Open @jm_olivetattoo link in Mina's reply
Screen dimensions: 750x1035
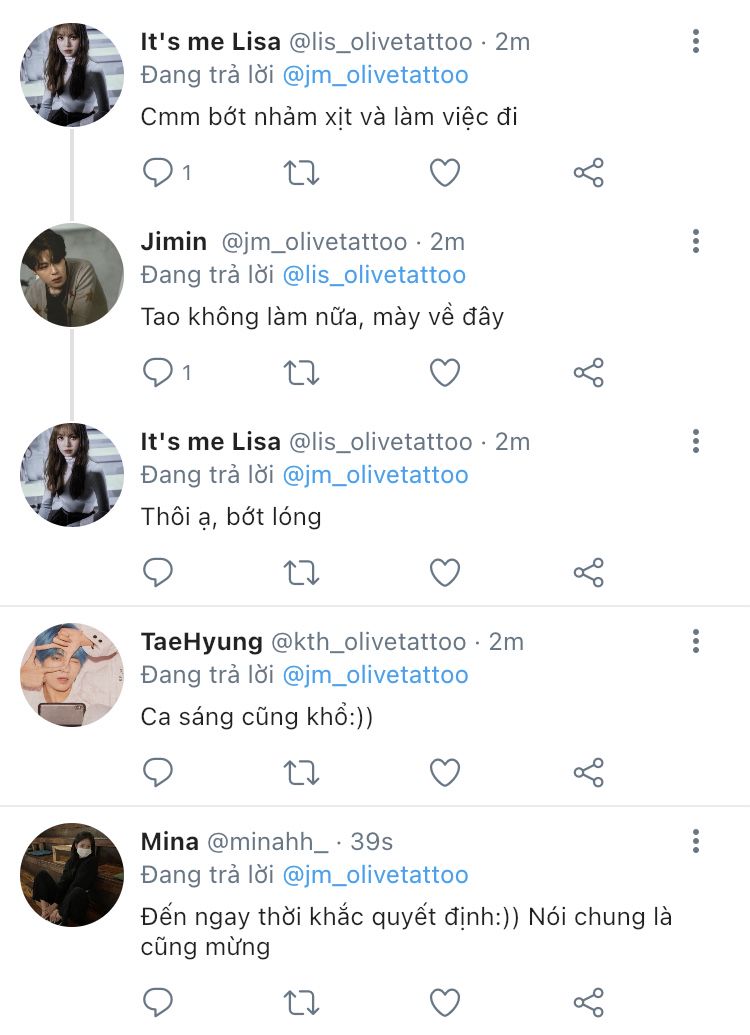[x=375, y=875]
